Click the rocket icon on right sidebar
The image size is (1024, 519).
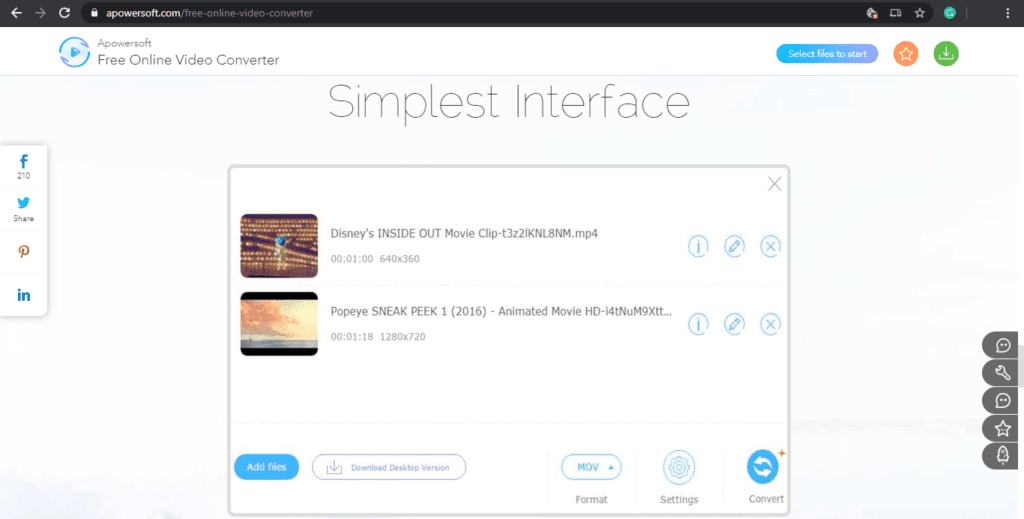1002,456
